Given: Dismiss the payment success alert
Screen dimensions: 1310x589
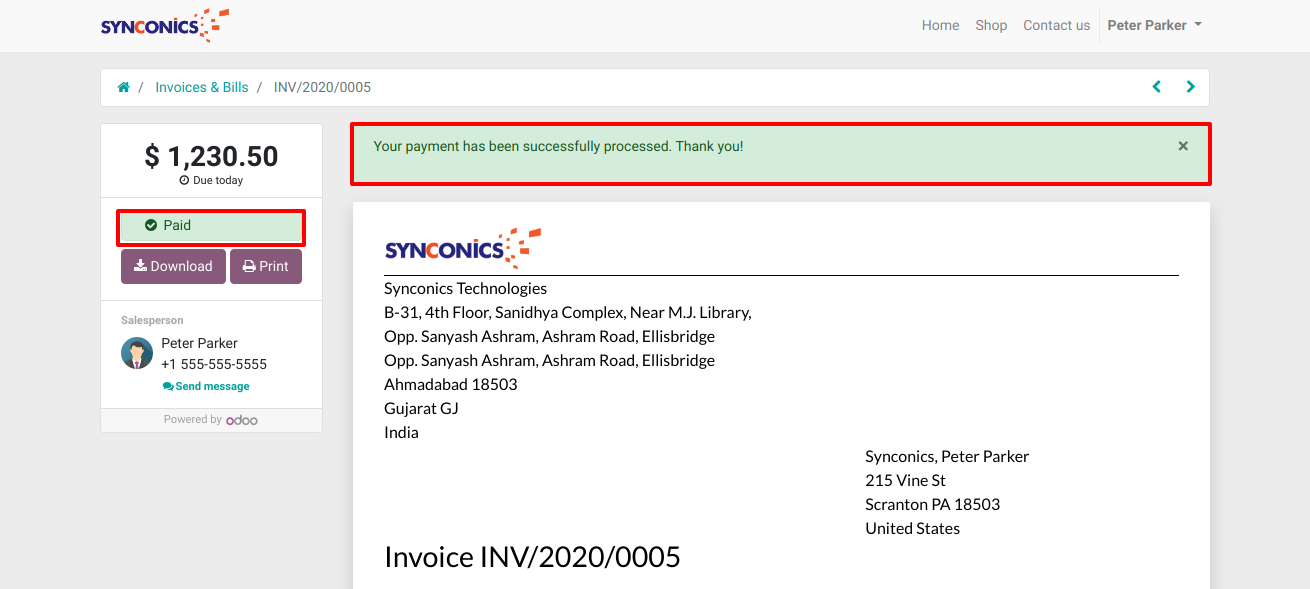Looking at the screenshot, I should click(x=1183, y=146).
